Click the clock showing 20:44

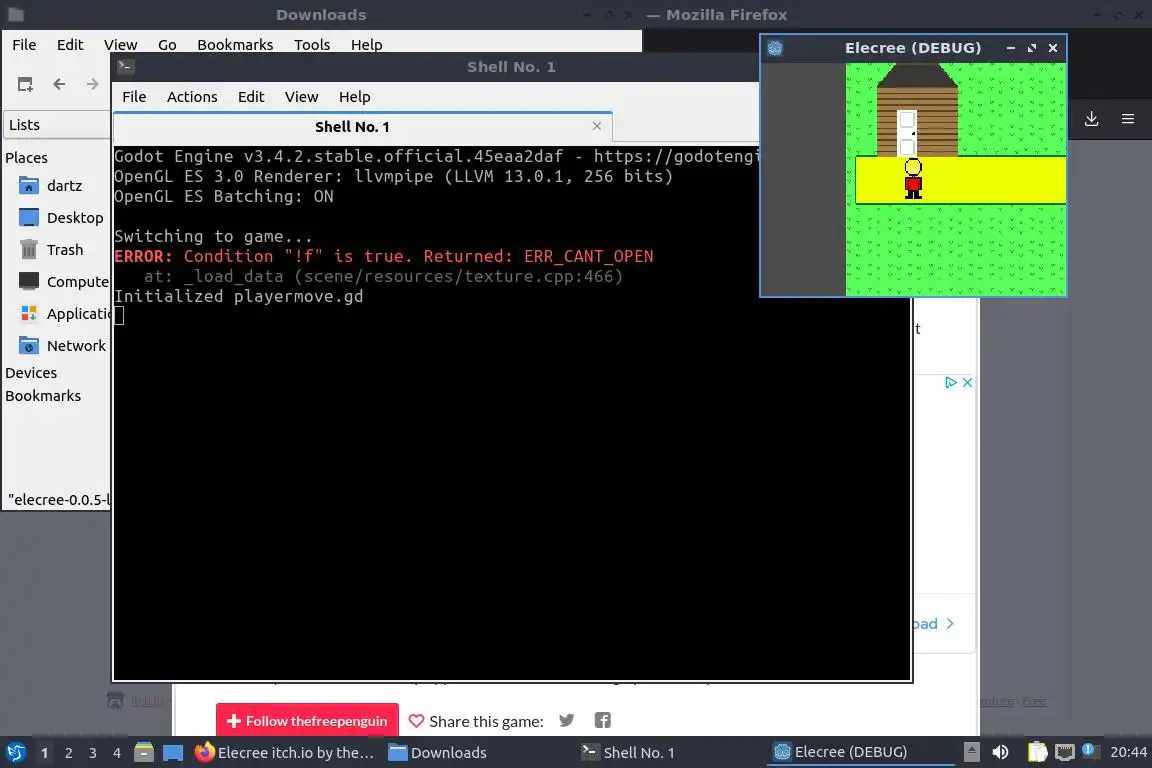[x=1128, y=752]
